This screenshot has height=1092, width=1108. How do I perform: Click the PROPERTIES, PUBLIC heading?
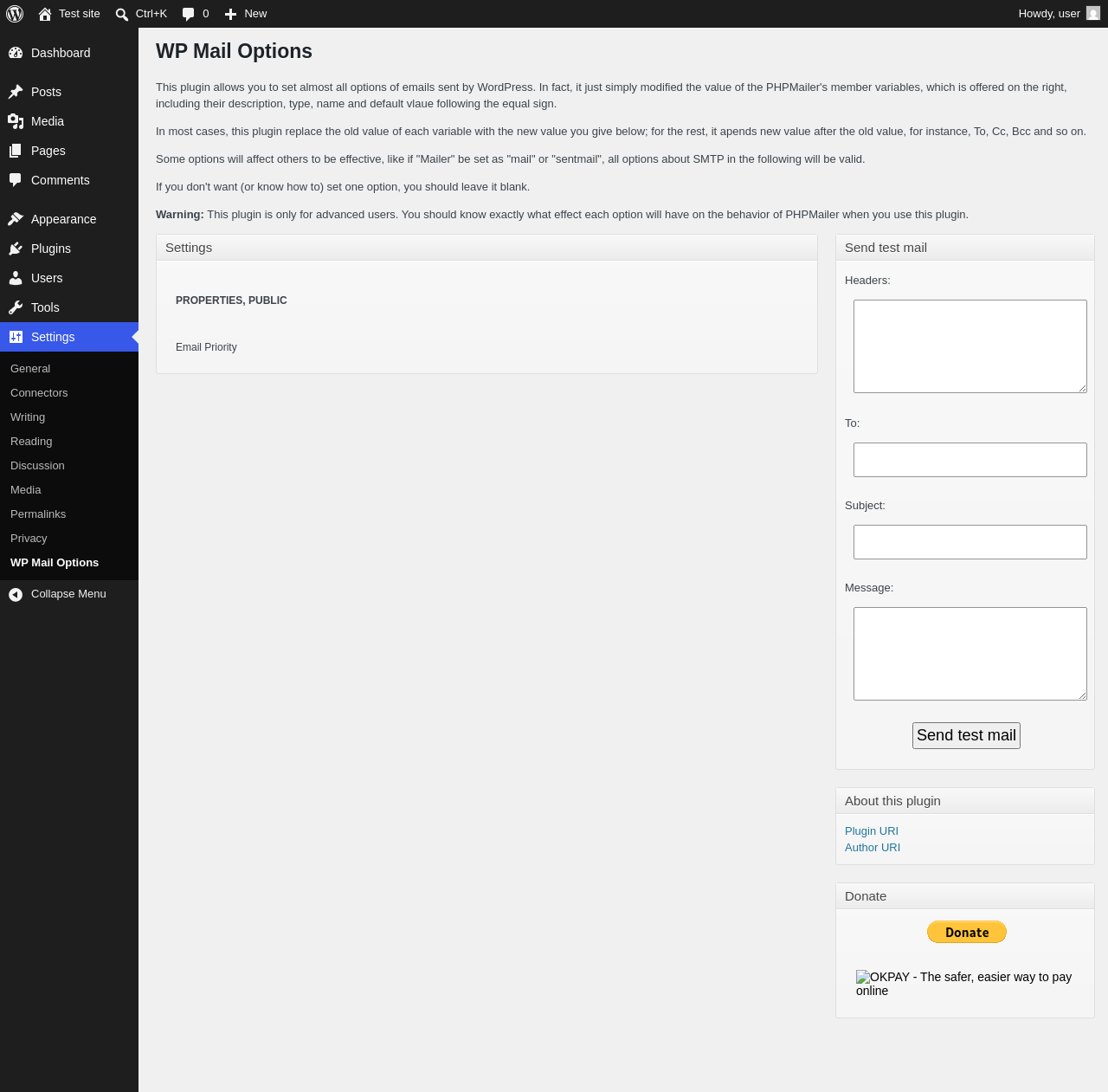click(x=231, y=300)
